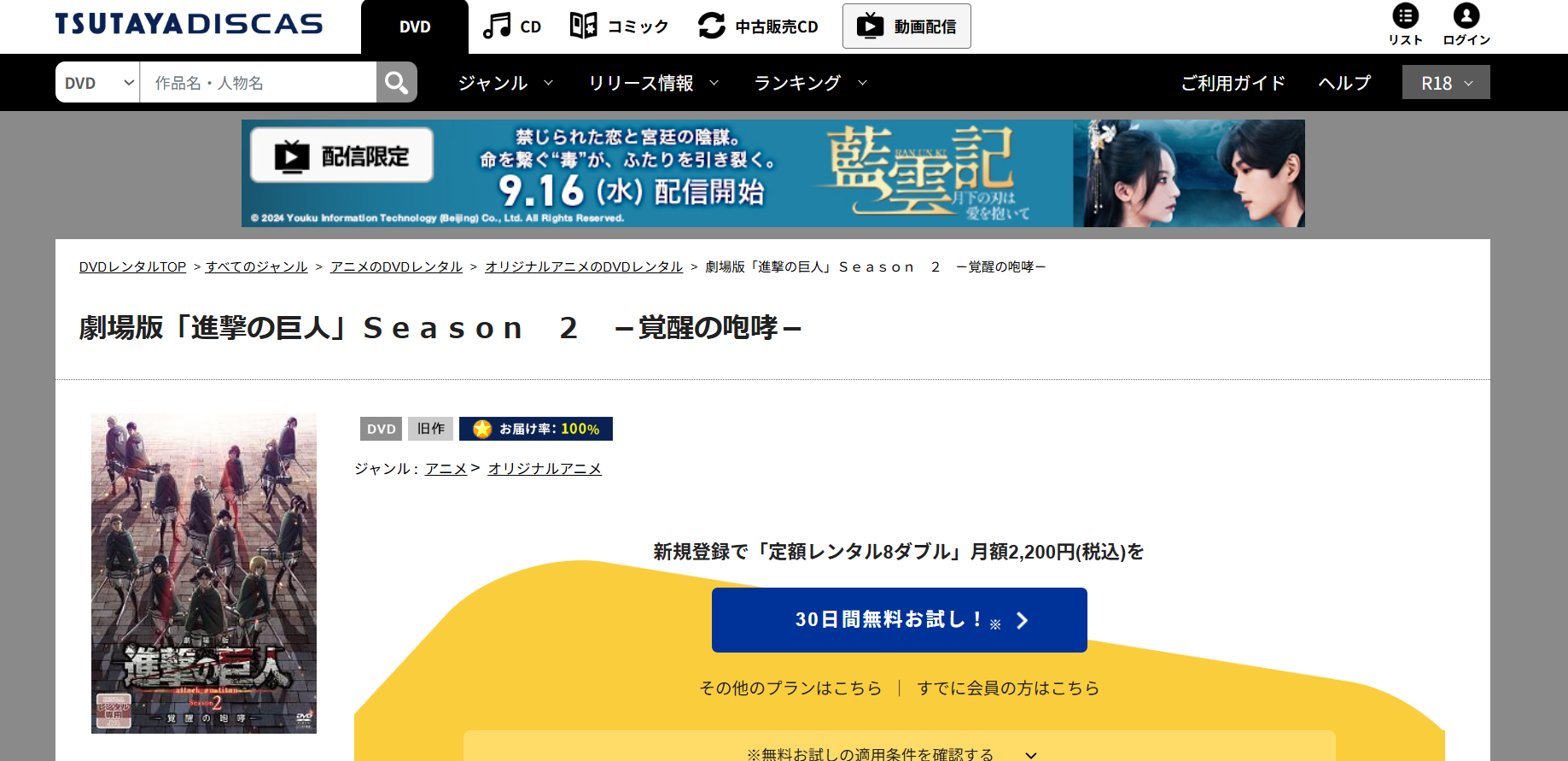Viewport: 1568px width, 761px height.
Task: Go to DVDレンタルTOP breadcrumb
Action: [132, 266]
